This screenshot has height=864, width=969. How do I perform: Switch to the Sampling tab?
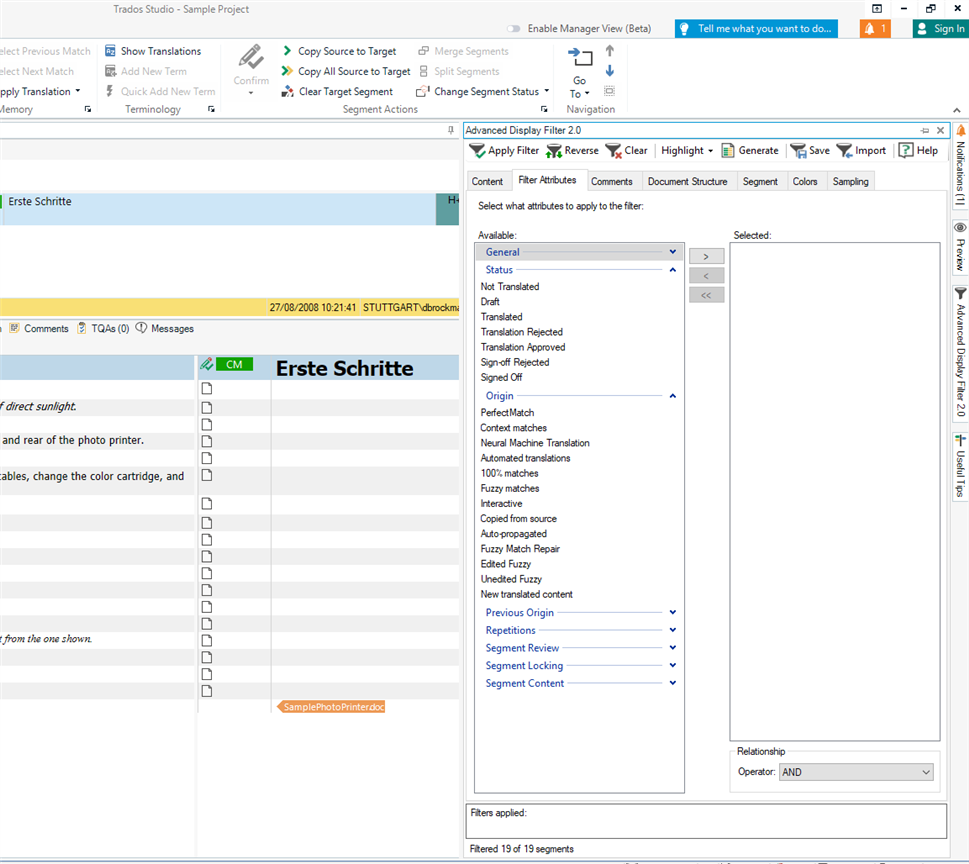click(850, 181)
